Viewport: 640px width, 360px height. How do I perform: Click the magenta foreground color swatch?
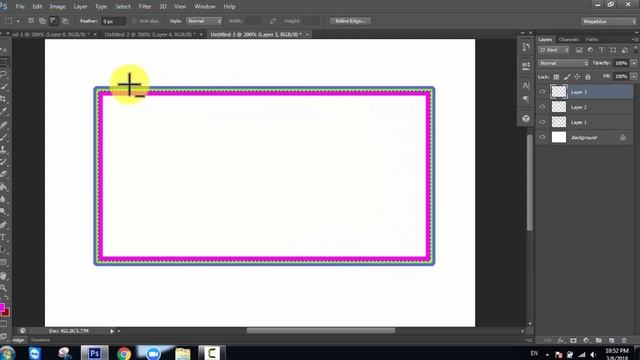tap(2, 307)
